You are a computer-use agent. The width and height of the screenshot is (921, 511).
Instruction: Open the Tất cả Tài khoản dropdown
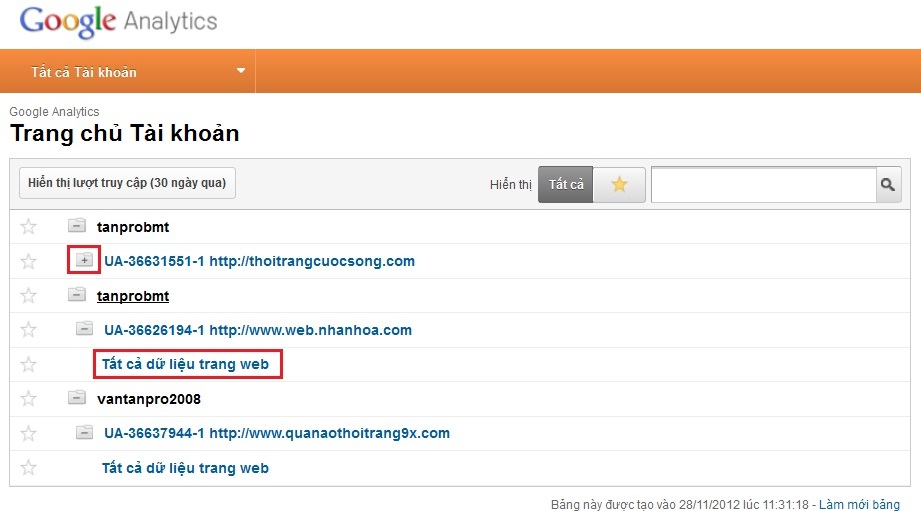click(127, 72)
